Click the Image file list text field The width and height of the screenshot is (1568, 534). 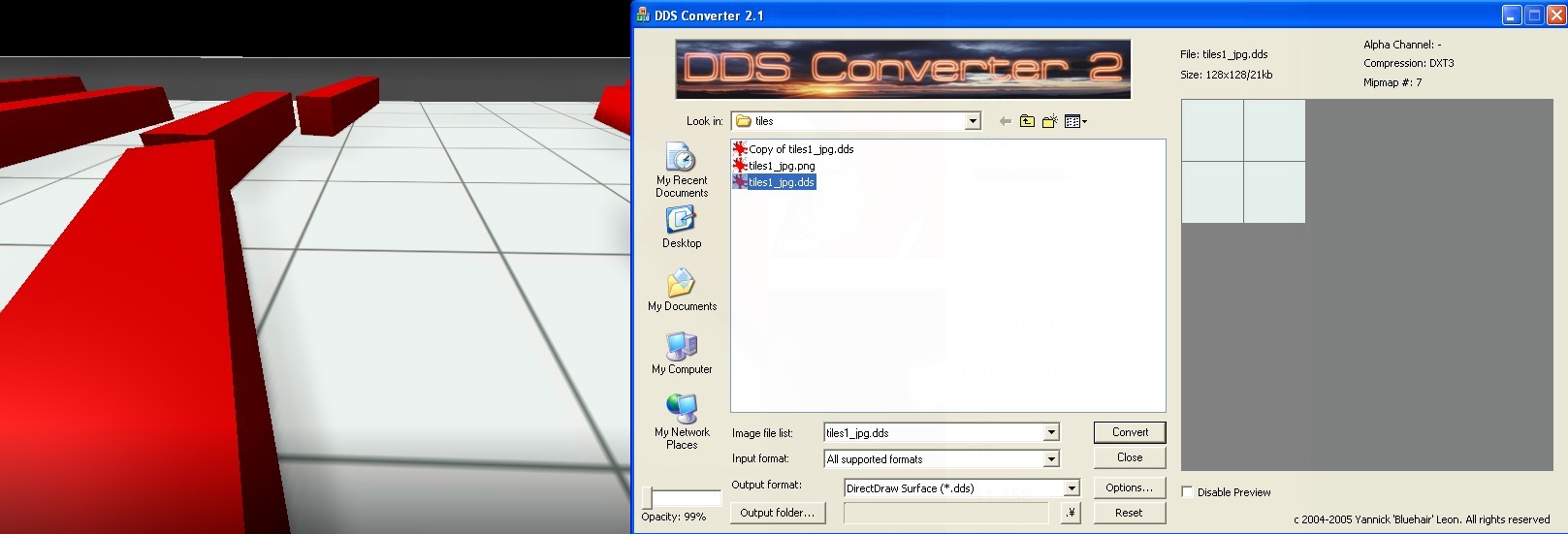pyautogui.click(x=933, y=433)
